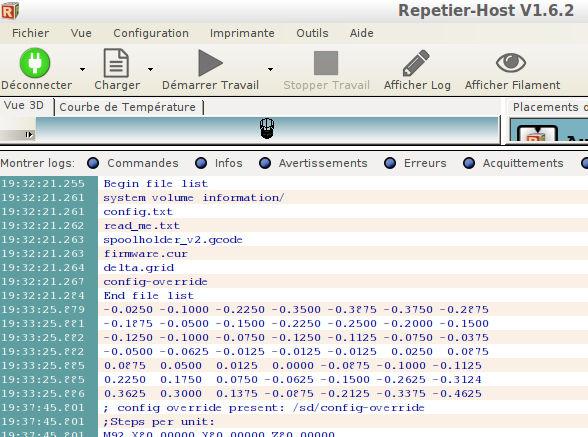This screenshot has height=437, width=588.
Task: Open the Imprimante menu
Action: 242,33
